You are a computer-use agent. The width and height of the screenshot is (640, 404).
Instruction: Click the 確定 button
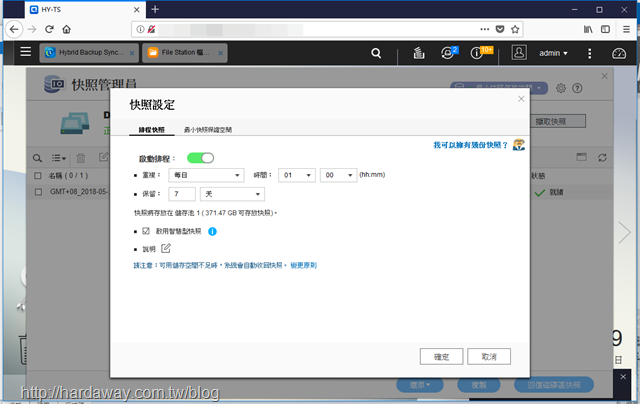[x=441, y=356]
